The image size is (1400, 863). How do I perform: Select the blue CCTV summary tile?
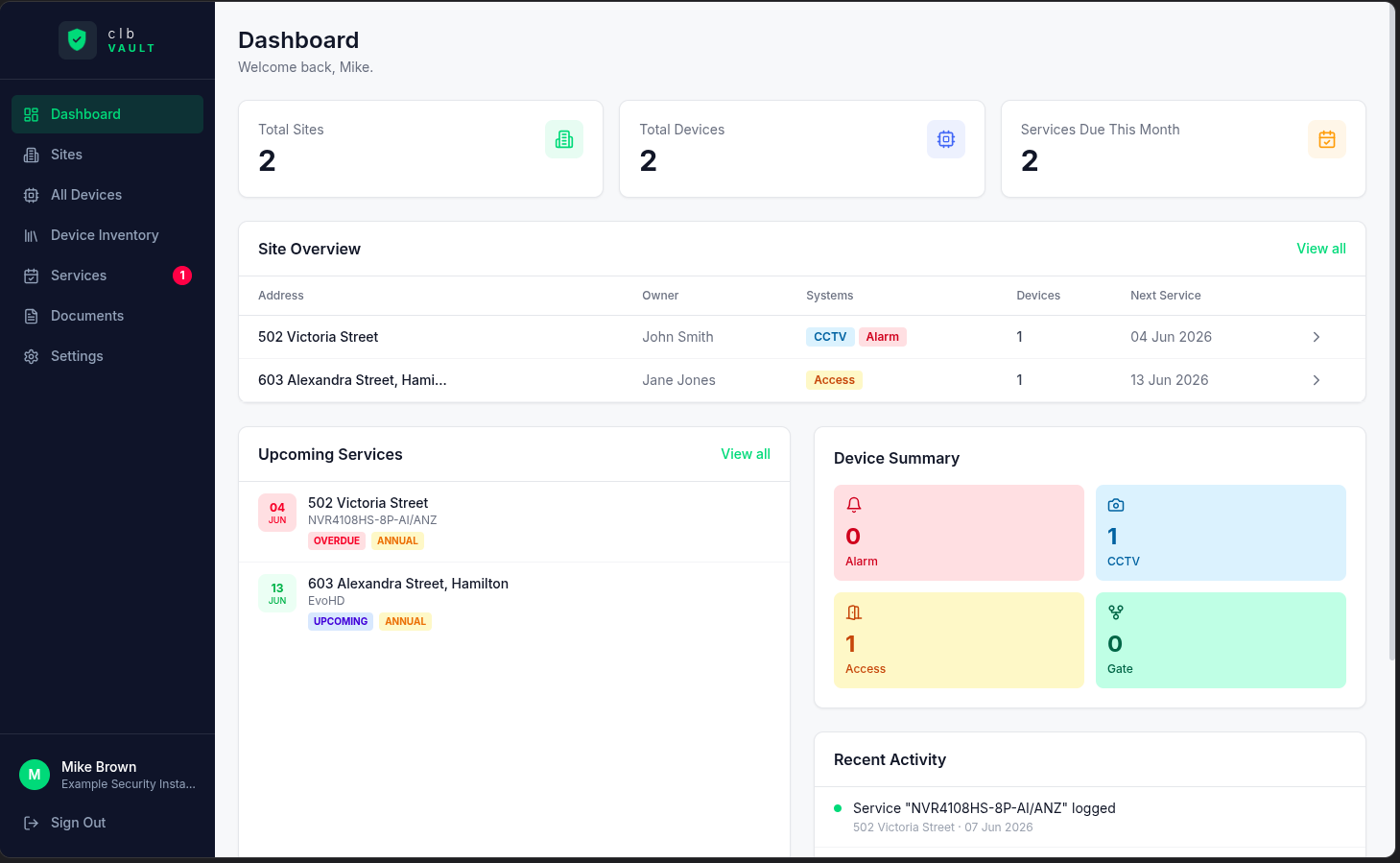[1221, 533]
